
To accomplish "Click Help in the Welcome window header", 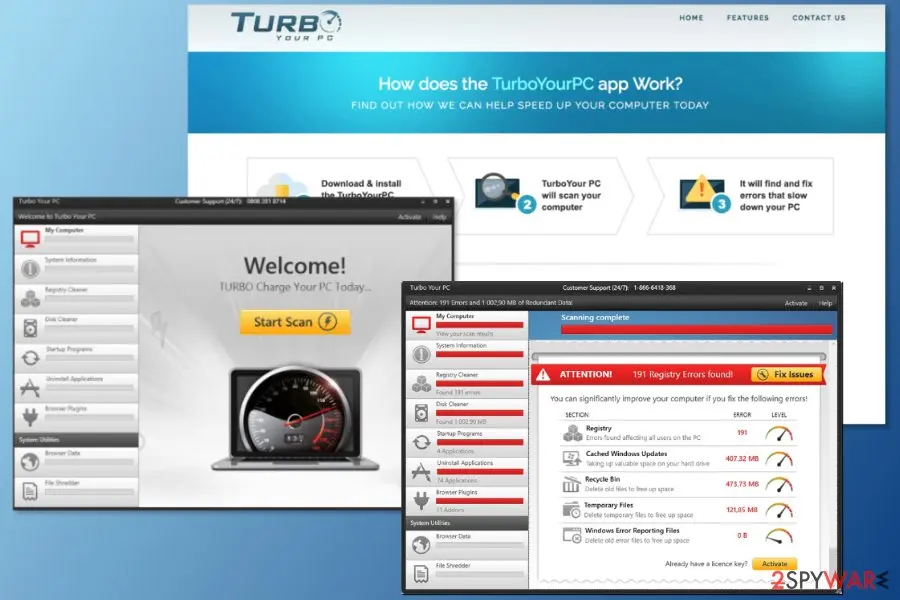I will [440, 217].
